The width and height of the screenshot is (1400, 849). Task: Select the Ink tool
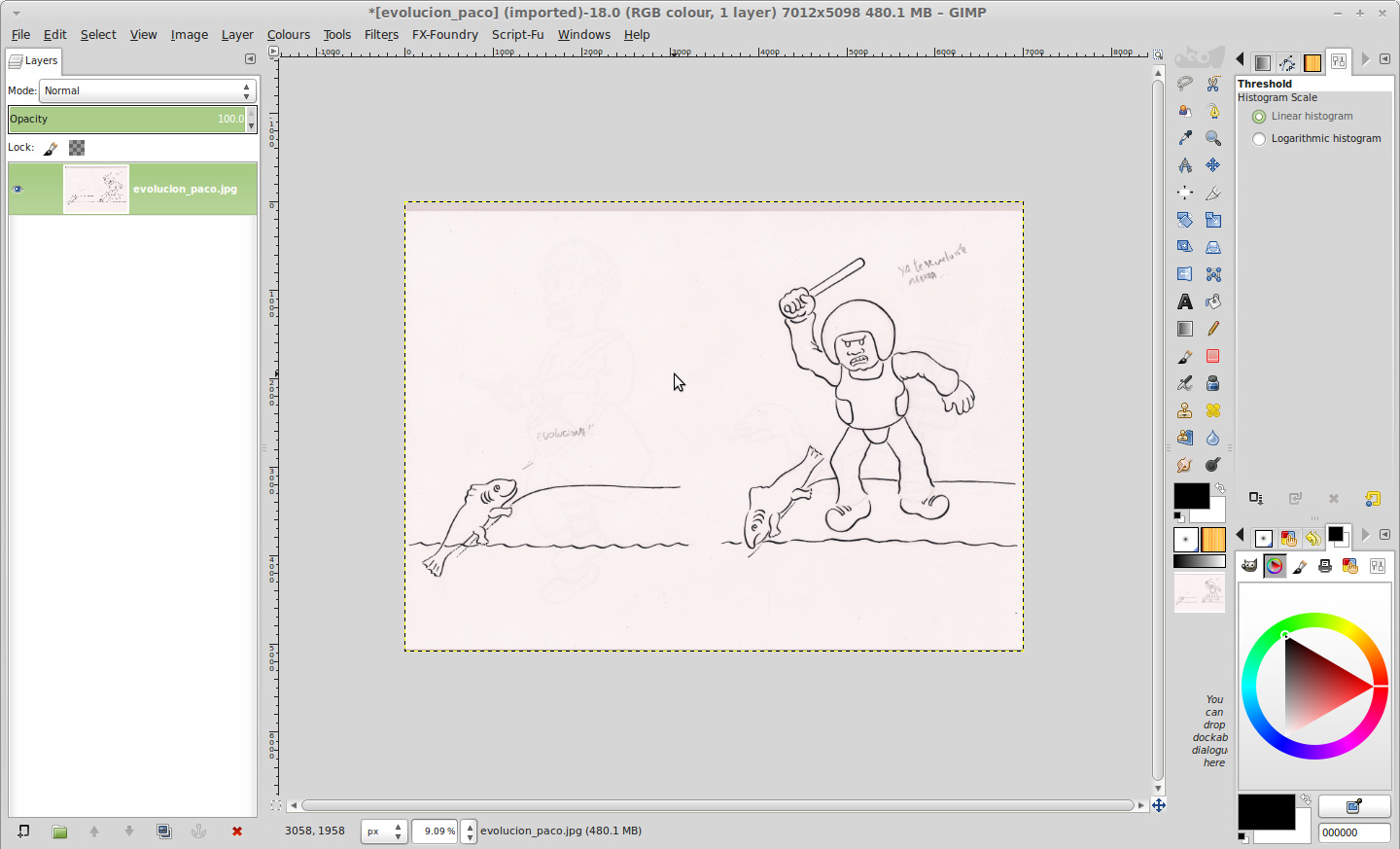point(1213,383)
